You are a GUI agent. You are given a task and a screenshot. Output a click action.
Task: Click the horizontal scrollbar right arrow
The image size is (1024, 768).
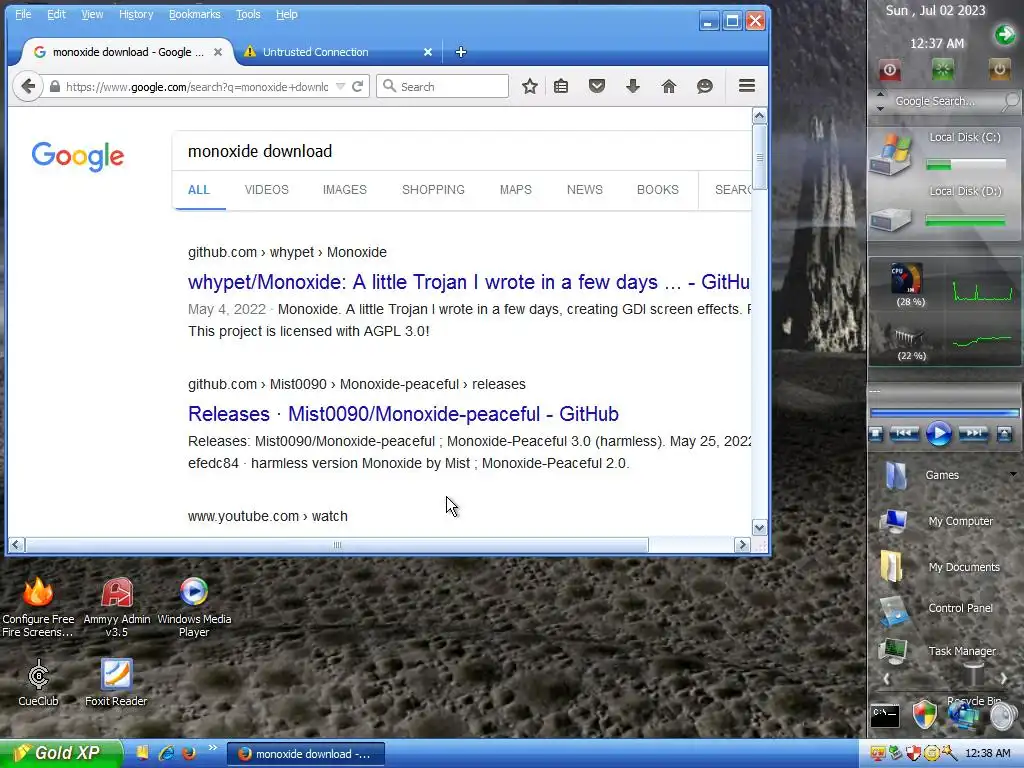(742, 545)
